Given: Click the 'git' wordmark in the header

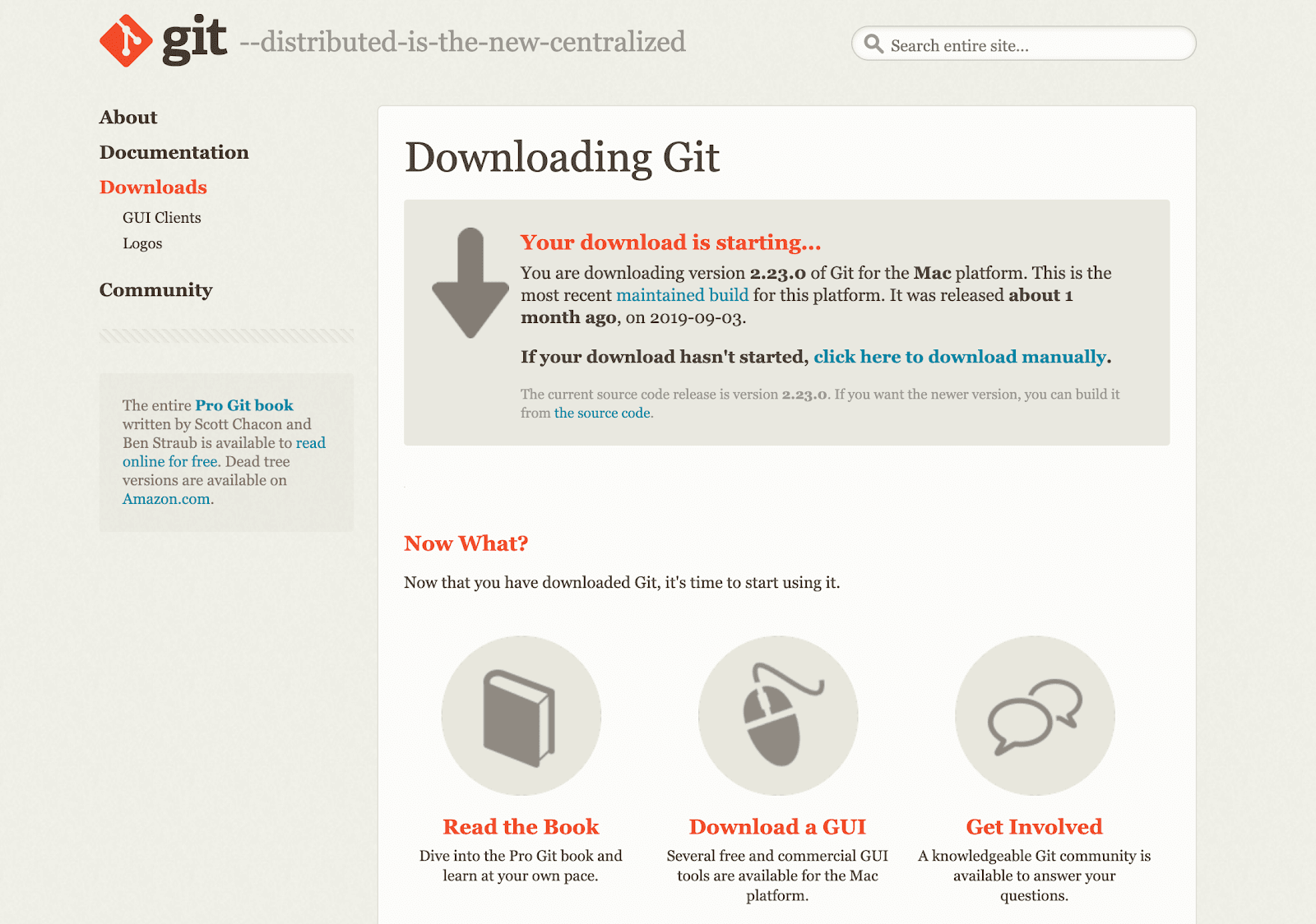Looking at the screenshot, I should [194, 39].
